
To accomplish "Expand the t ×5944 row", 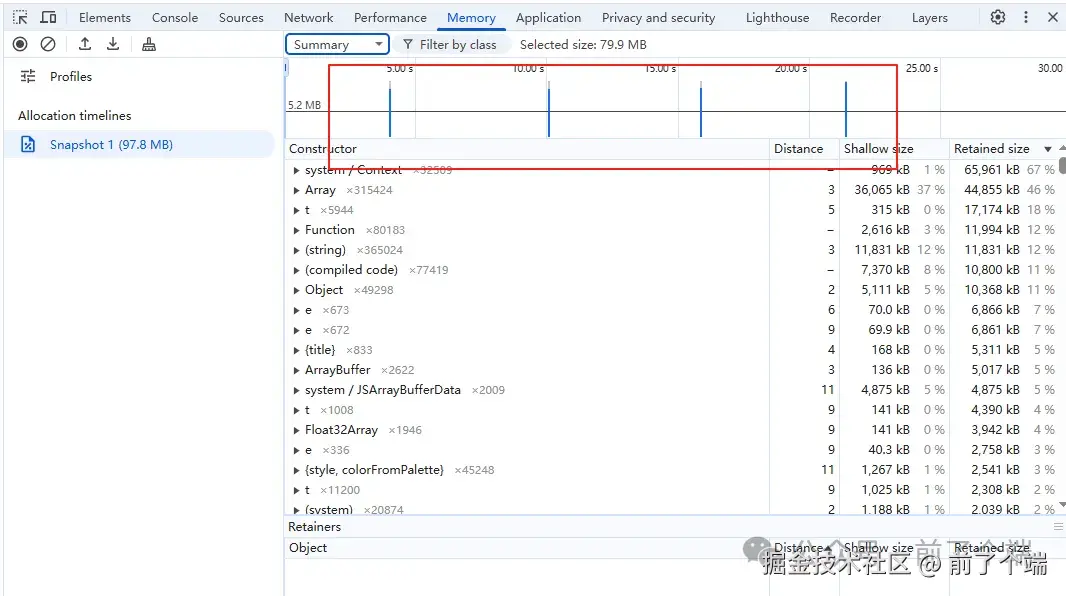I will click(x=296, y=210).
